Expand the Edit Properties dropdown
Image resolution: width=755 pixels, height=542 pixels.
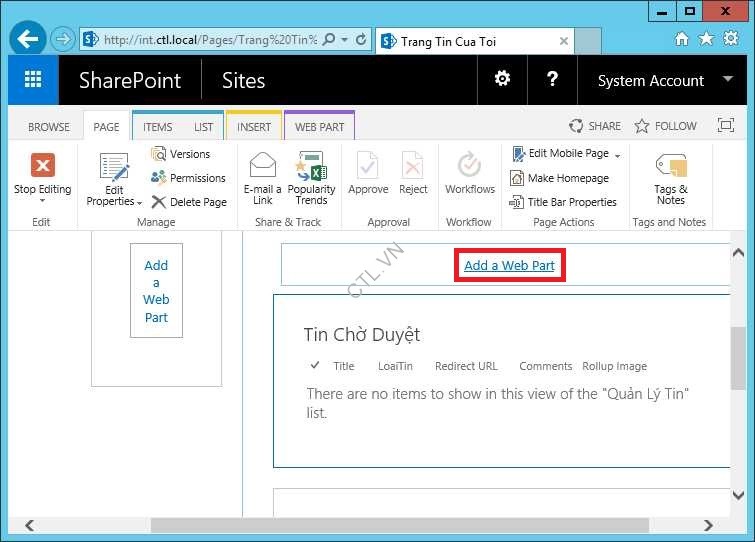tap(115, 201)
